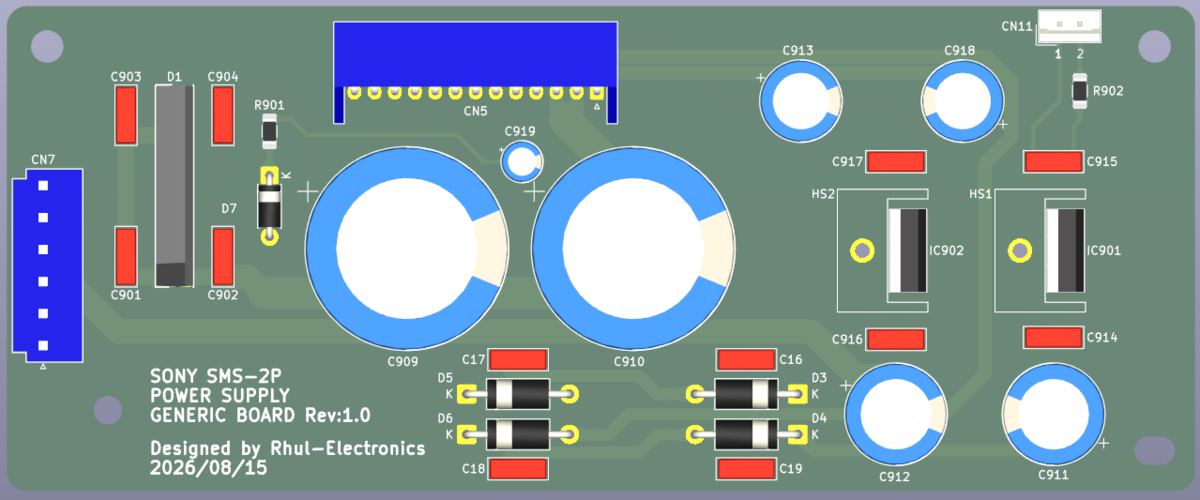Click the red pad of C903

pyautogui.click(x=126, y=115)
